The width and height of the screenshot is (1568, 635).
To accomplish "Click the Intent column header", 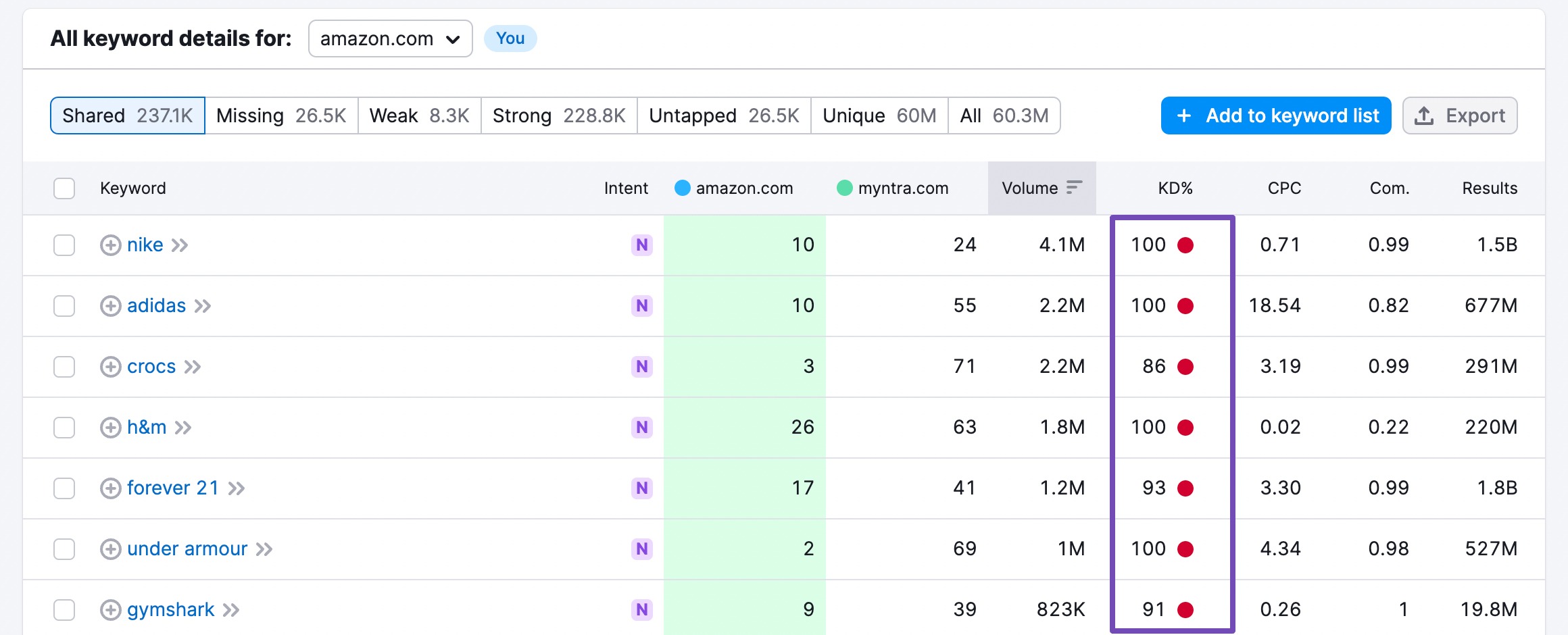I will pyautogui.click(x=626, y=188).
